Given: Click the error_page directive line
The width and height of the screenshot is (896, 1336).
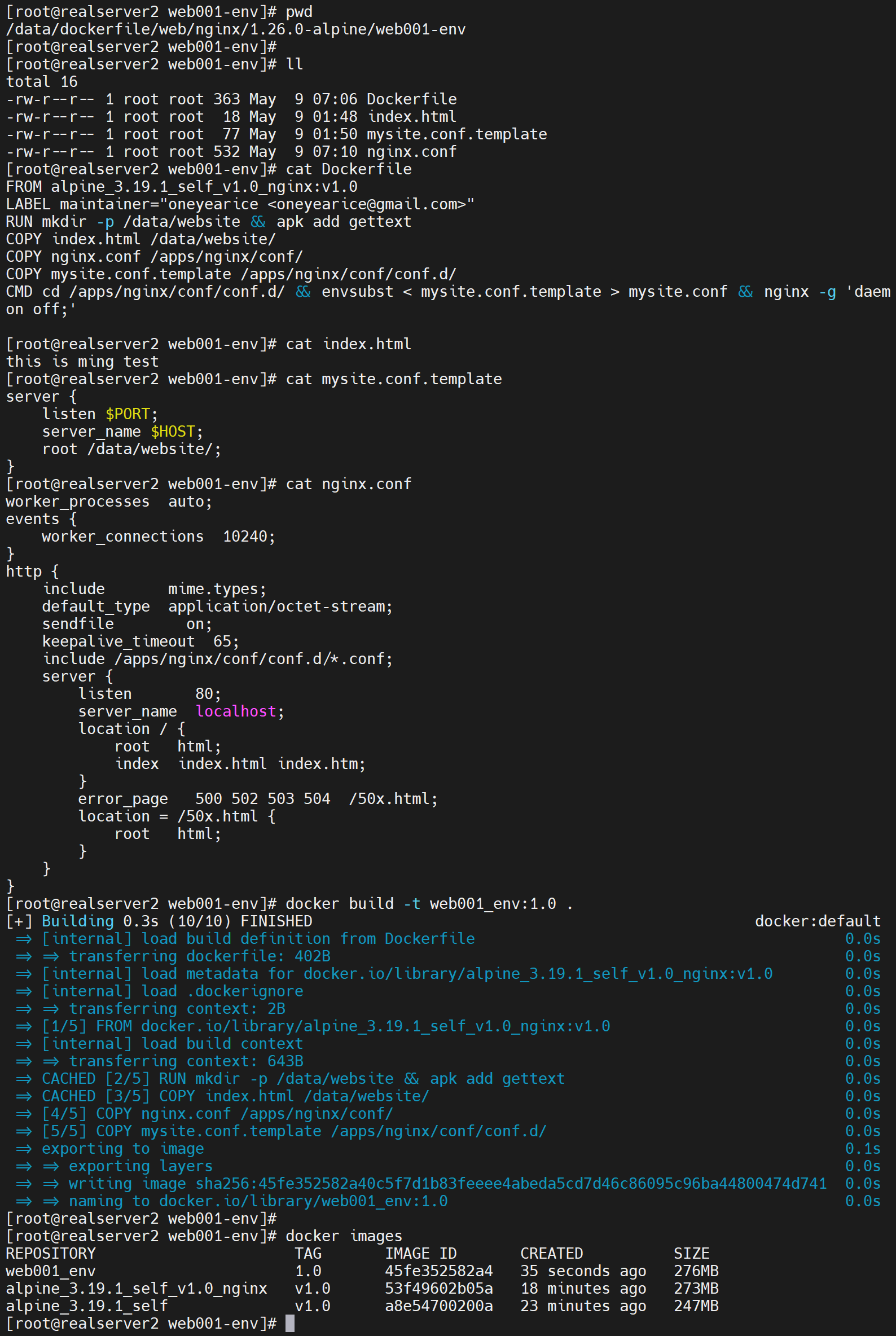Looking at the screenshot, I should 258,798.
